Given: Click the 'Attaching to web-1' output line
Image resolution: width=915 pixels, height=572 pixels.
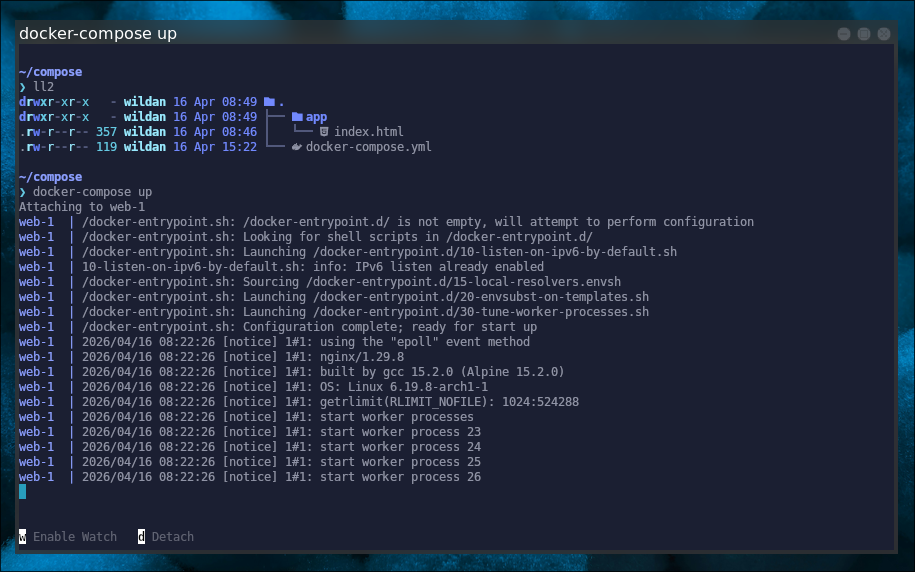Looking at the screenshot, I should coord(82,207).
